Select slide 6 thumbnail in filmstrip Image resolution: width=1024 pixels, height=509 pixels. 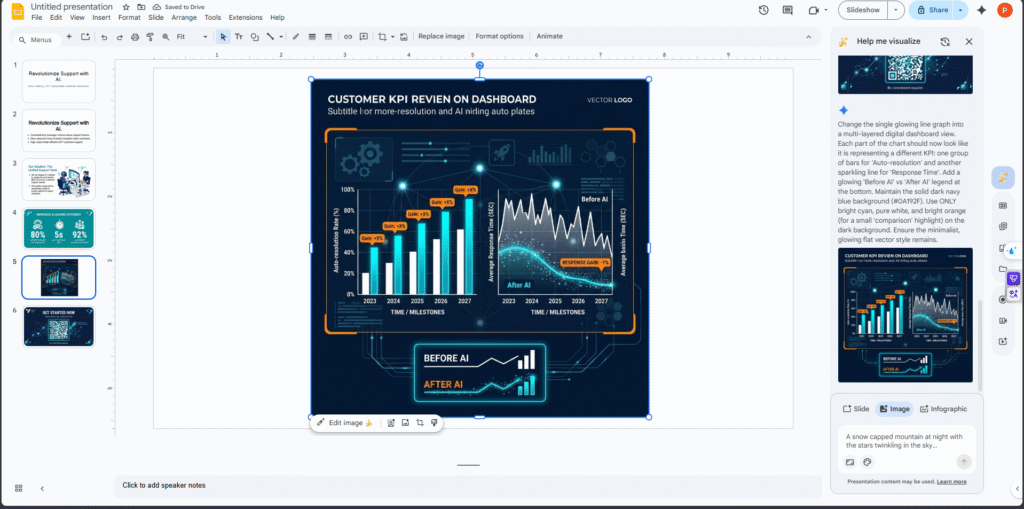point(59,327)
